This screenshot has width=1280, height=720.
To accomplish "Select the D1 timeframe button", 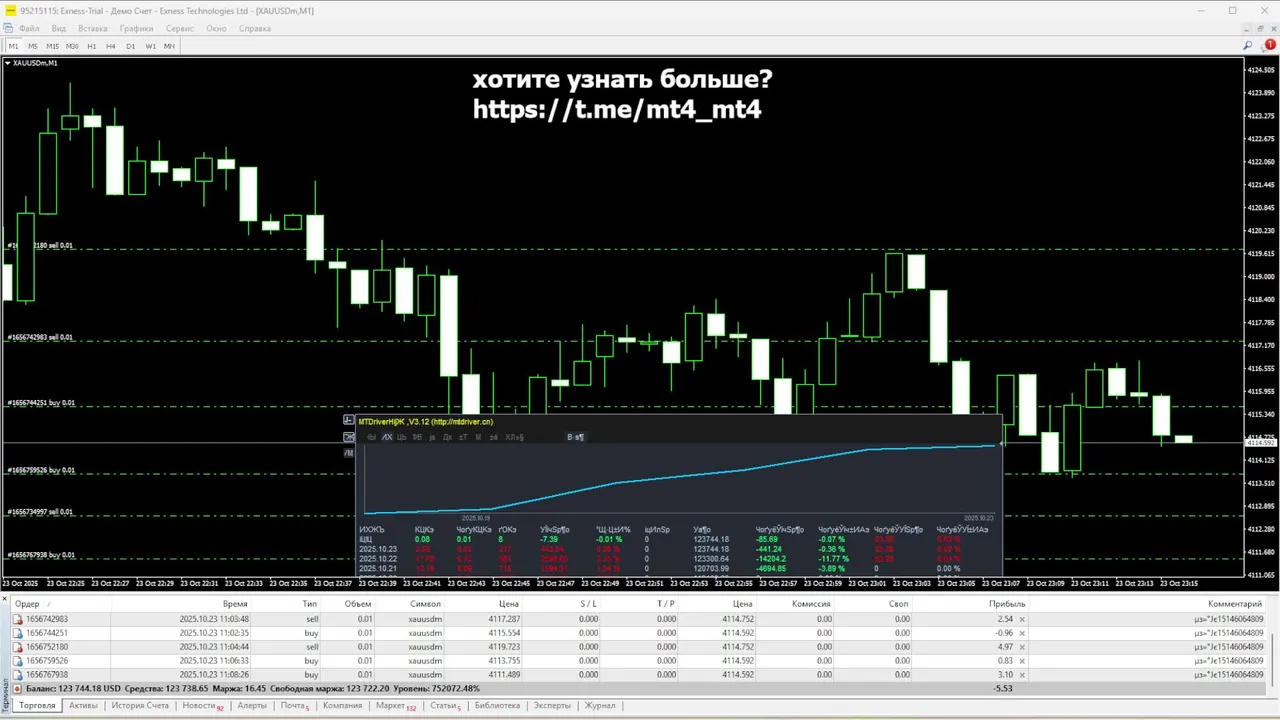I will tap(131, 46).
